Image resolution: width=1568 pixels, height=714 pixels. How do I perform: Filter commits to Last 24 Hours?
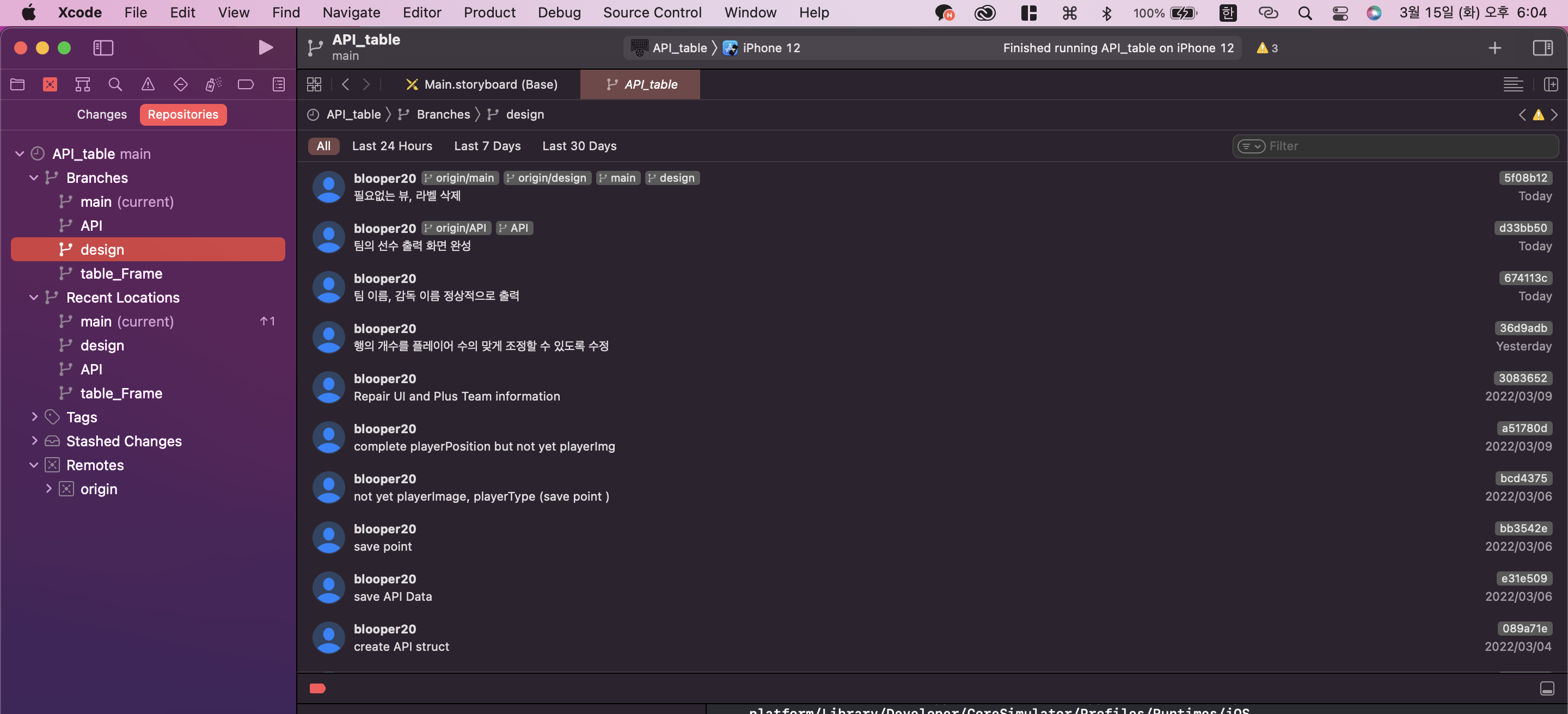(x=392, y=146)
